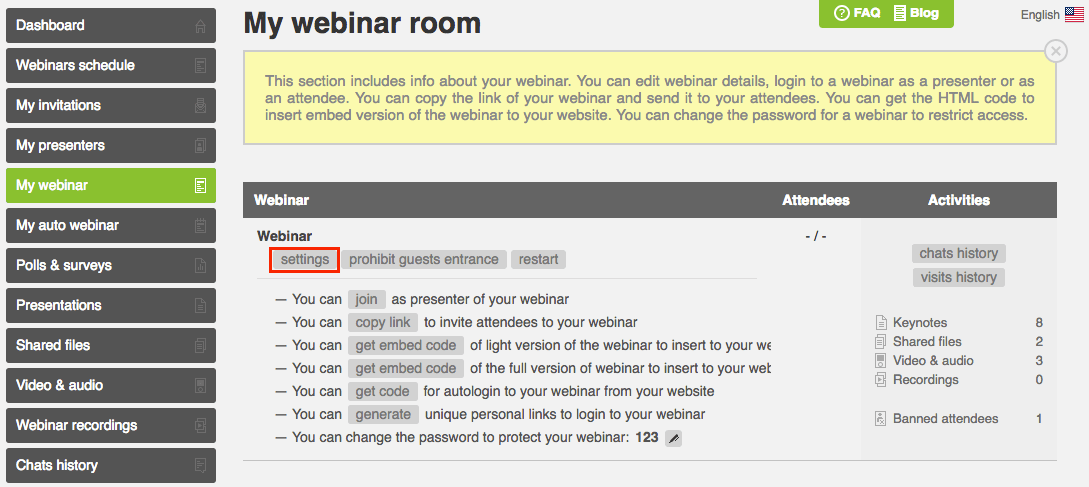Open chats history in Activities
The height and width of the screenshot is (487, 1089).
958,254
